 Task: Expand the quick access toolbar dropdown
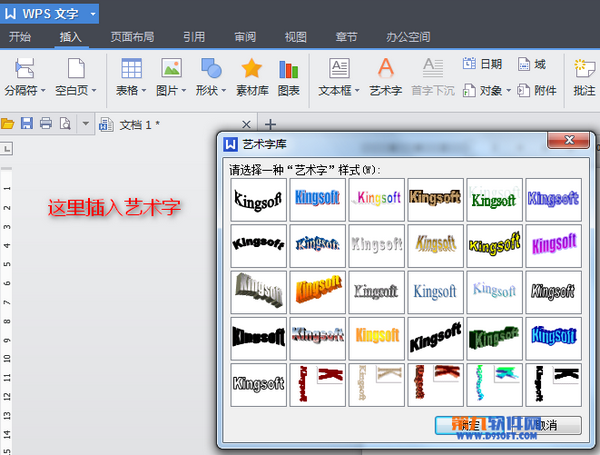tap(86, 124)
